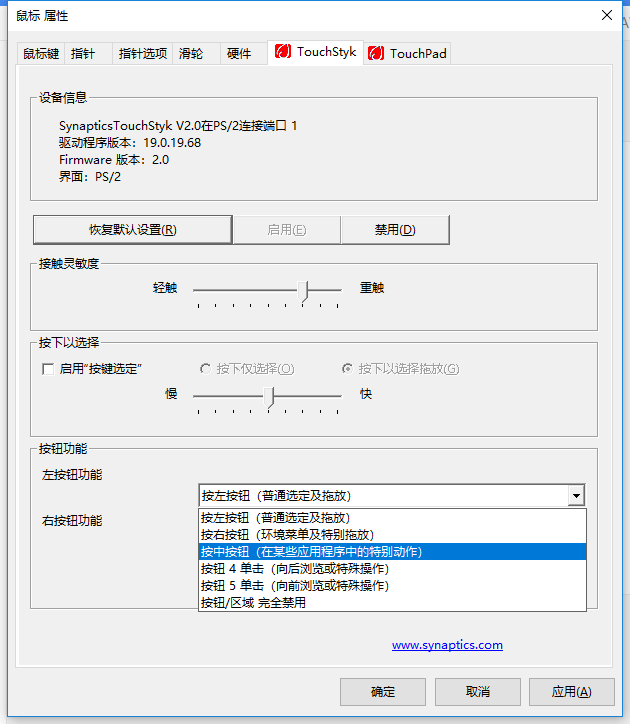Collapse the 左按钮功能 dropdown arrow
Screen dimensions: 630x724
coord(575,495)
